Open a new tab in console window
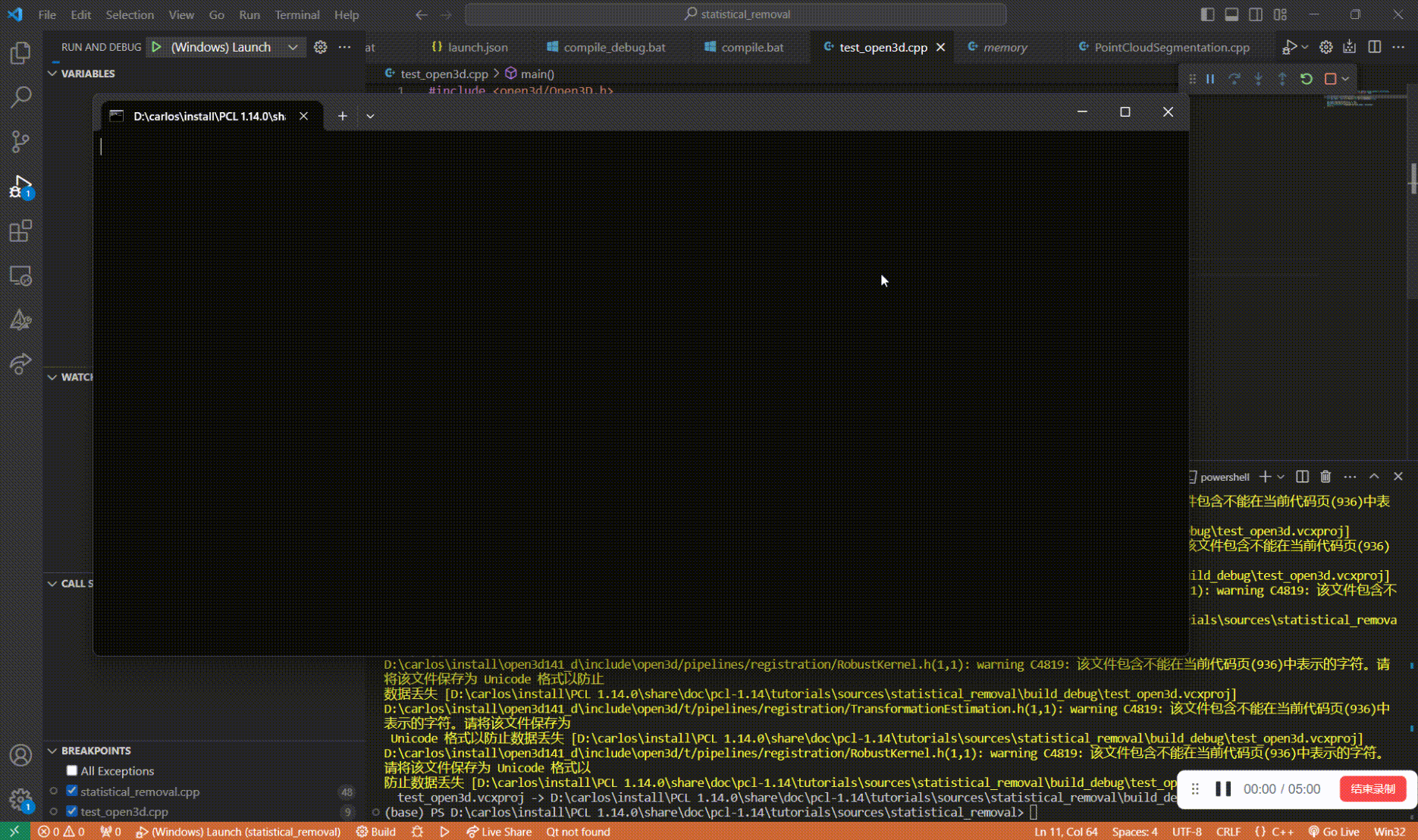1418x840 pixels. pos(343,116)
